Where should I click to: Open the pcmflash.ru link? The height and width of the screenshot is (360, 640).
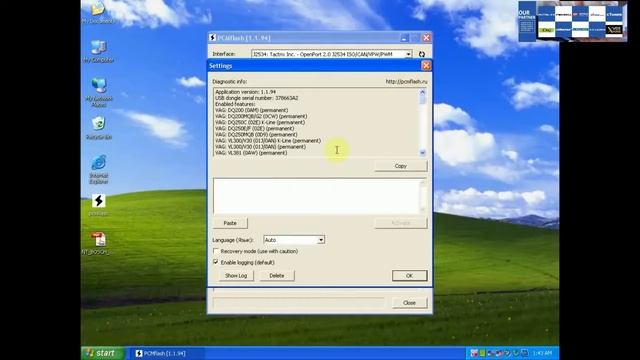point(407,82)
